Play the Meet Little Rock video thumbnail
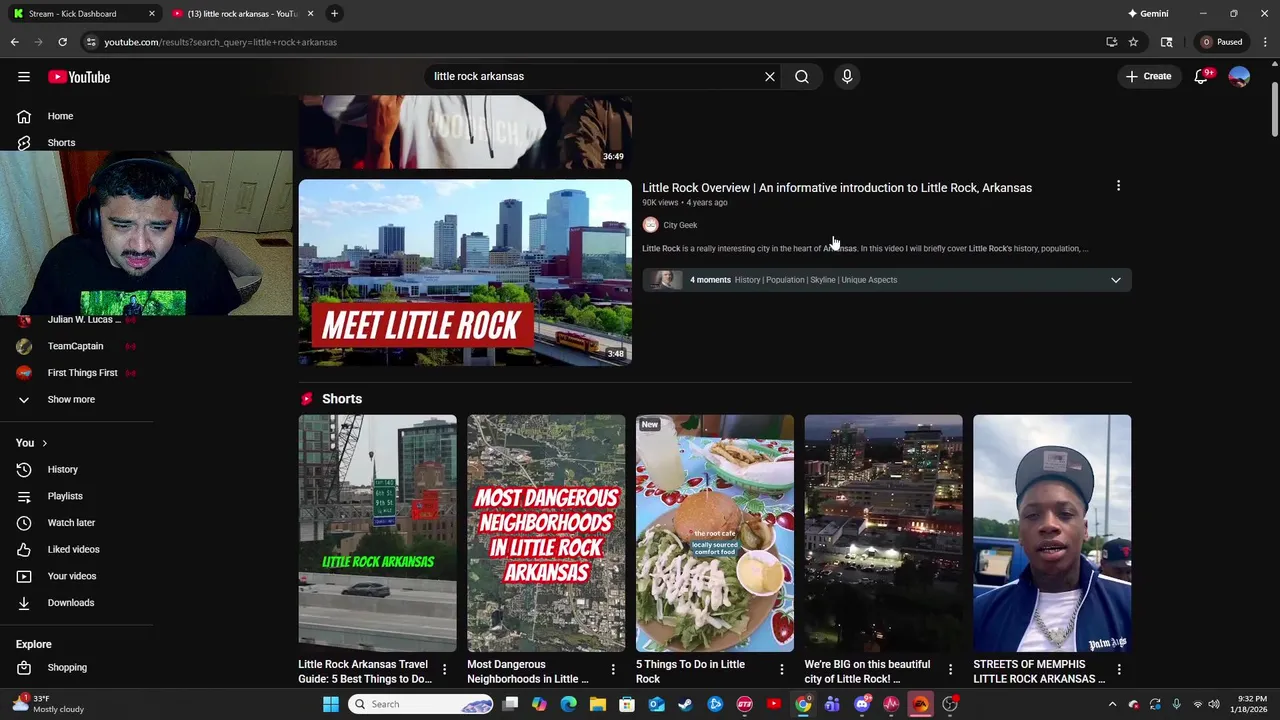1280x720 pixels. 465,273
